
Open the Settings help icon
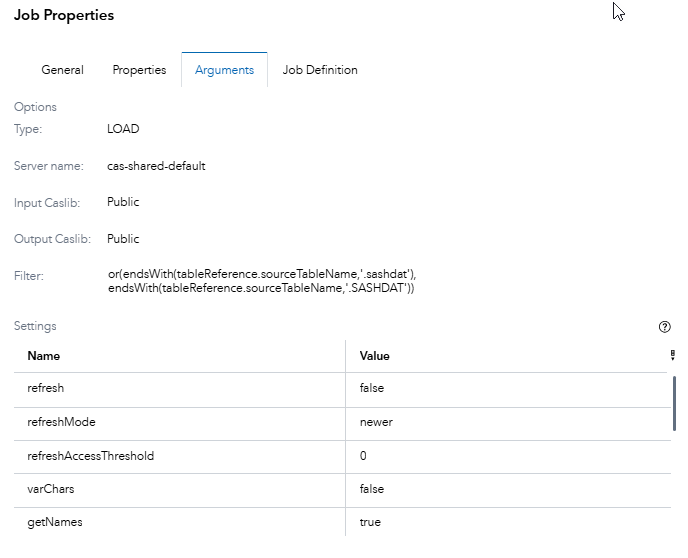[664, 327]
